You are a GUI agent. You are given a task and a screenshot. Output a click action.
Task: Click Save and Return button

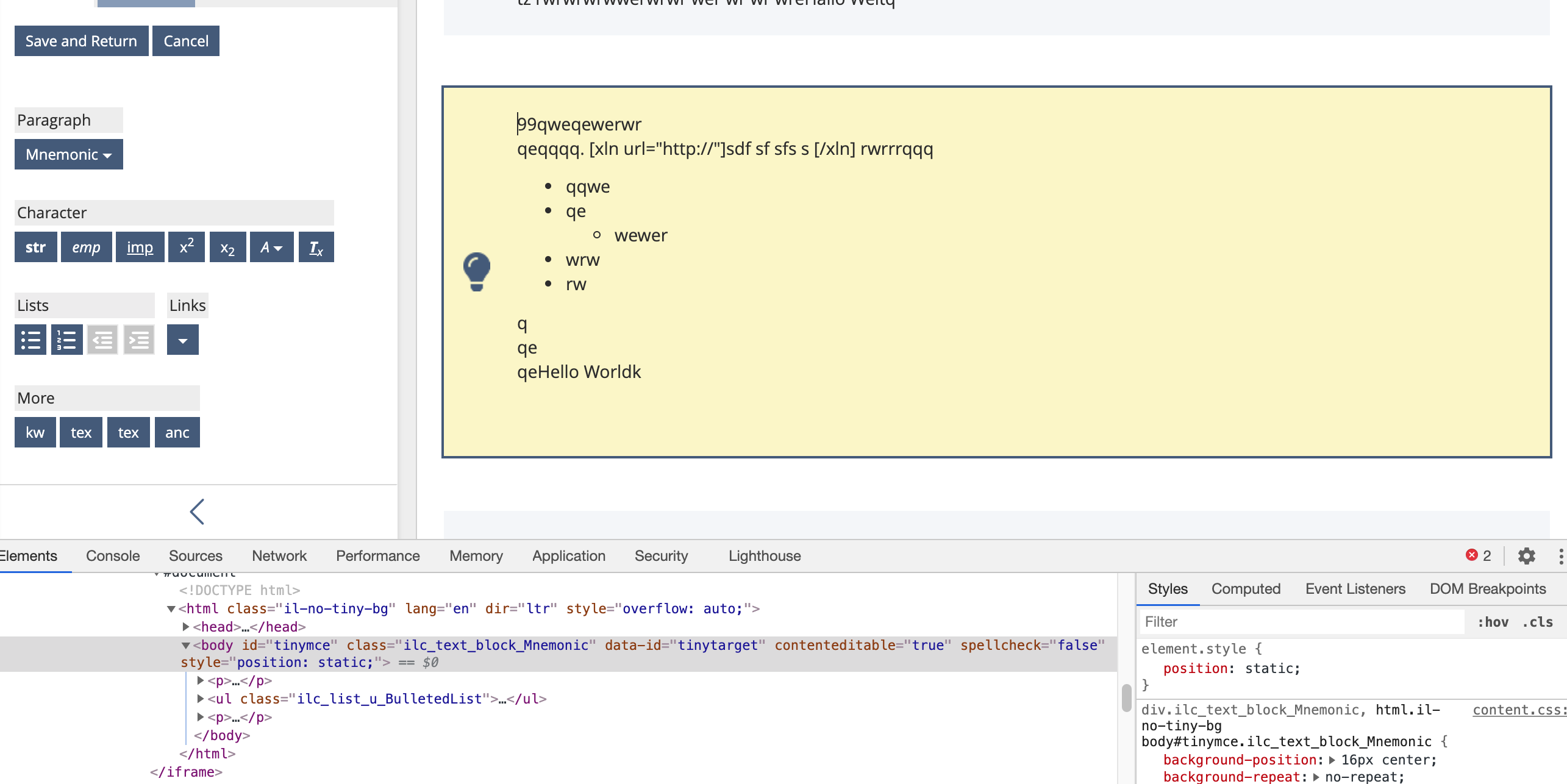click(x=81, y=41)
